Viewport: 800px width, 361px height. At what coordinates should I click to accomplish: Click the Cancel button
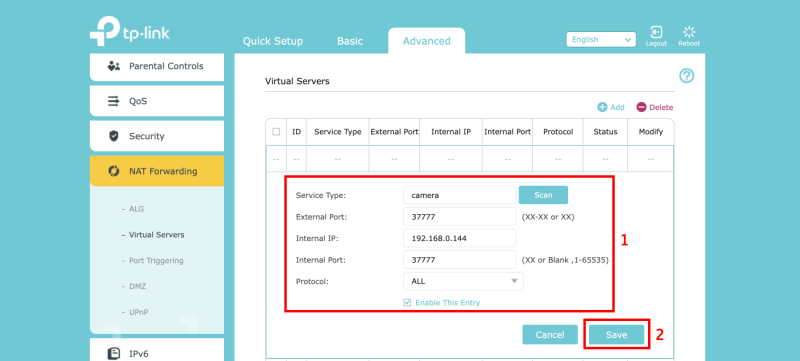tap(550, 335)
